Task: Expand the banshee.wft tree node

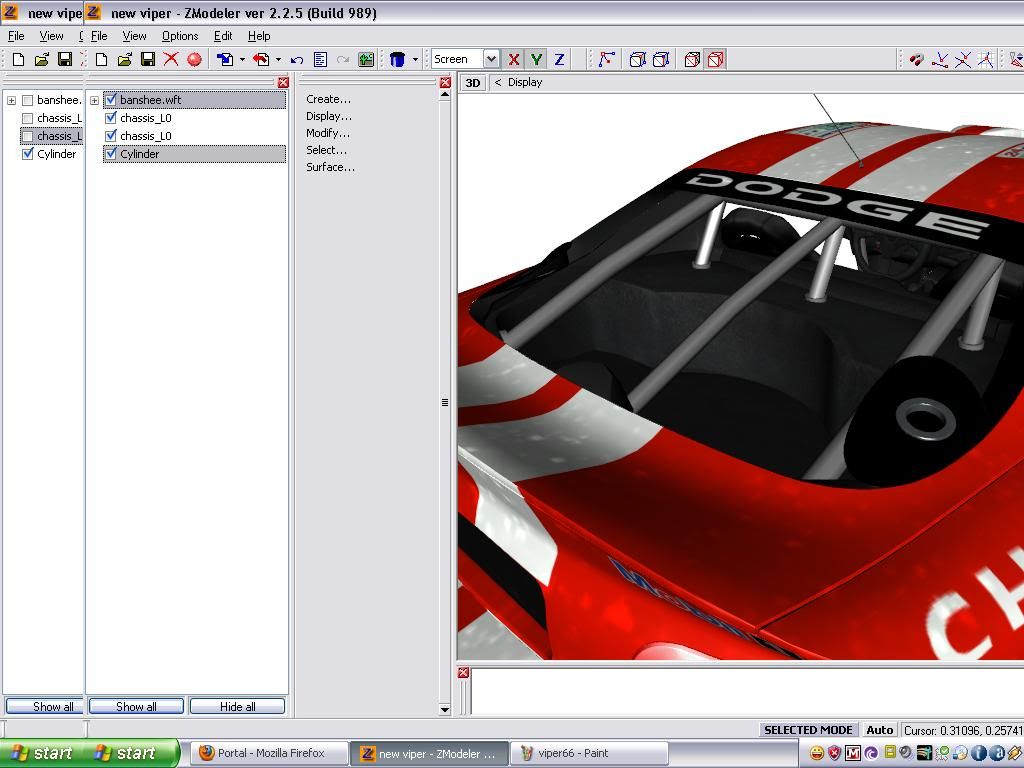Action: pos(94,100)
